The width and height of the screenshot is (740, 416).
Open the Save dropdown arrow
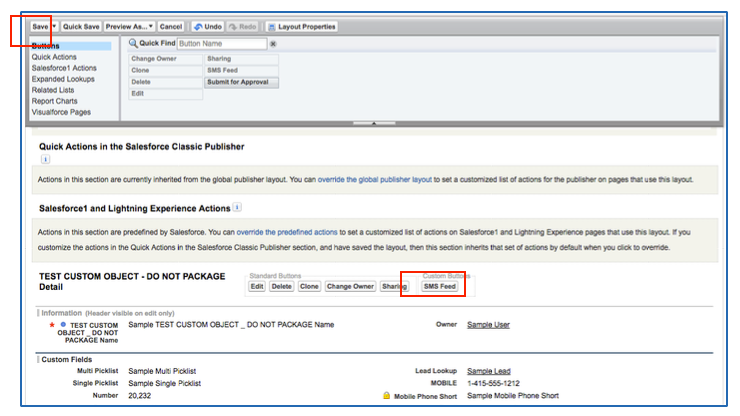point(54,27)
